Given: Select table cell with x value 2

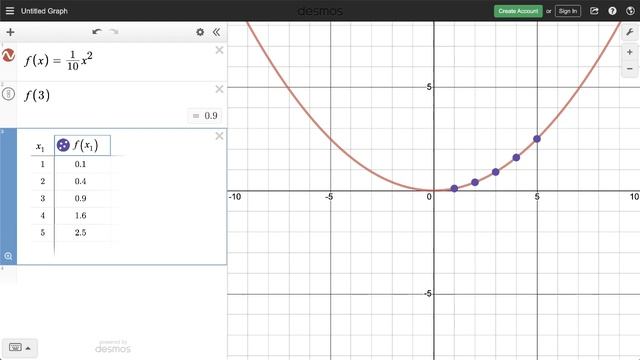Looking at the screenshot, I should (x=42, y=181).
